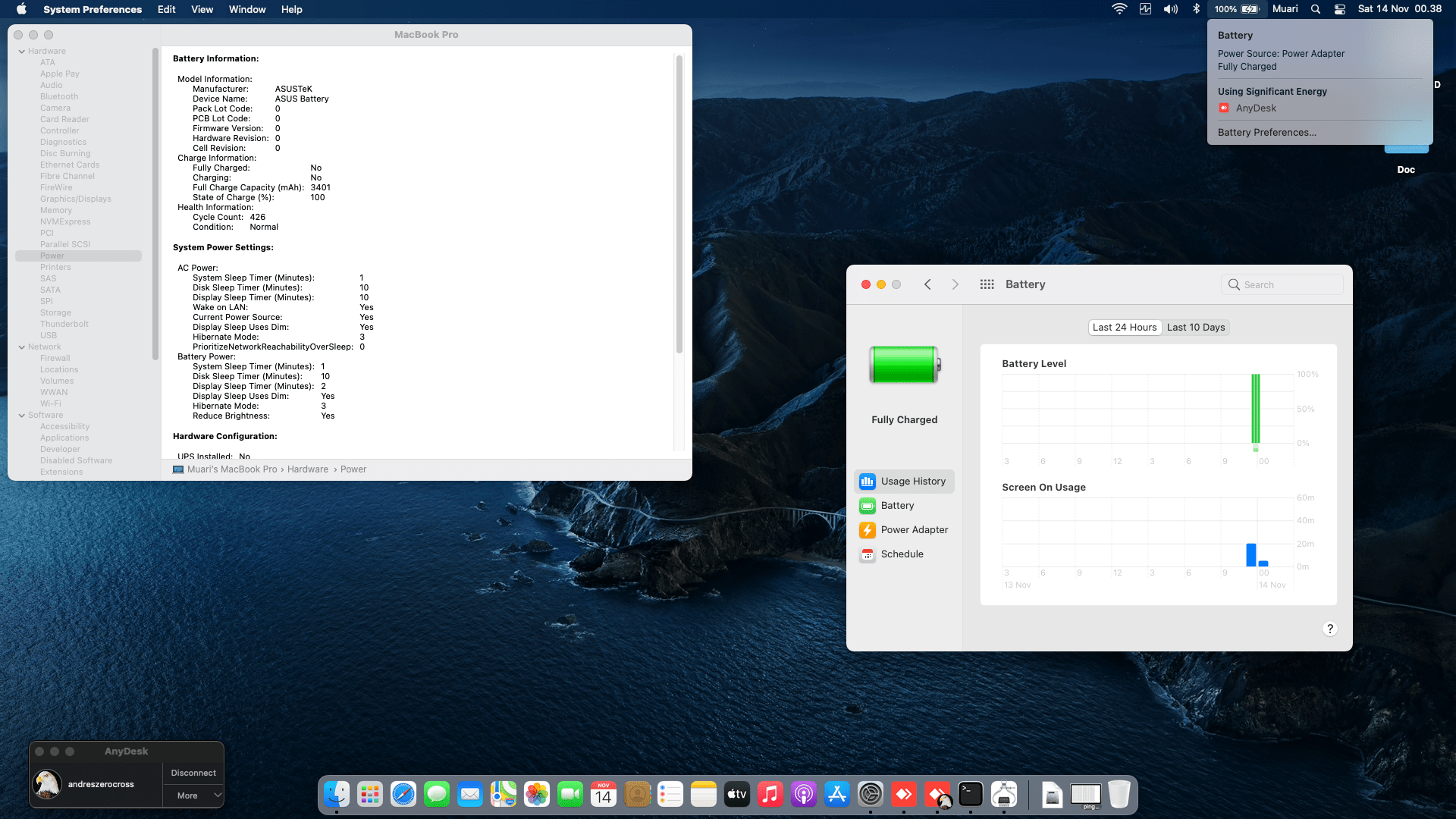Select the Battery sidebar item
Screen dimensions: 1456x819
(896, 505)
